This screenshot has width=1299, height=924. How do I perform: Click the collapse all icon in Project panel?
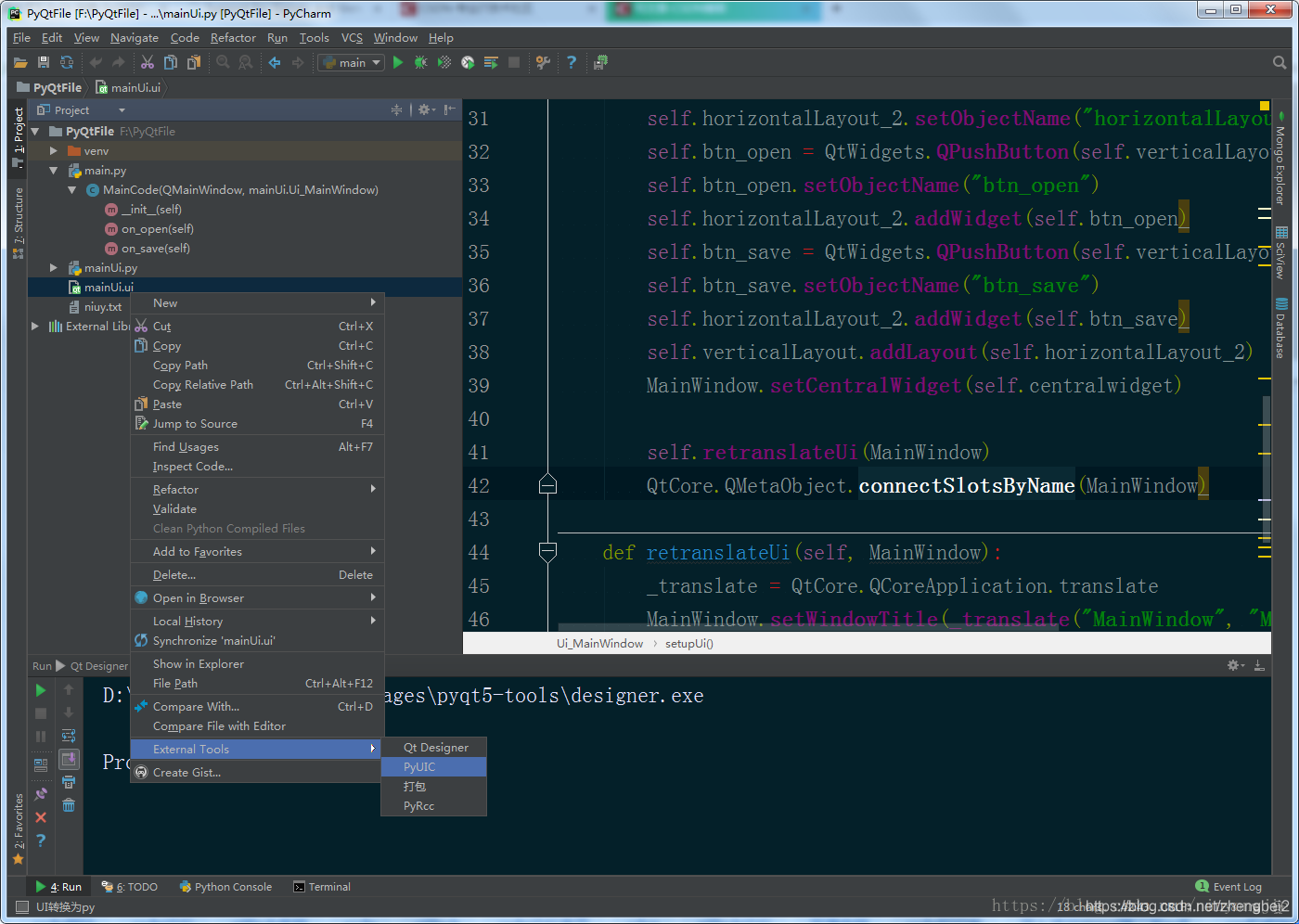(397, 109)
